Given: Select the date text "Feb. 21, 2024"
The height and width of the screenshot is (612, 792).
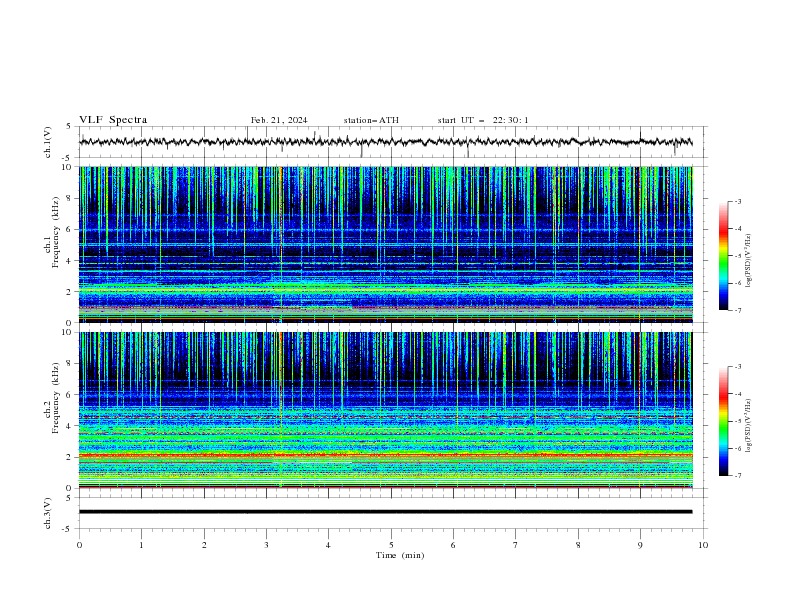Looking at the screenshot, I should 279,120.
